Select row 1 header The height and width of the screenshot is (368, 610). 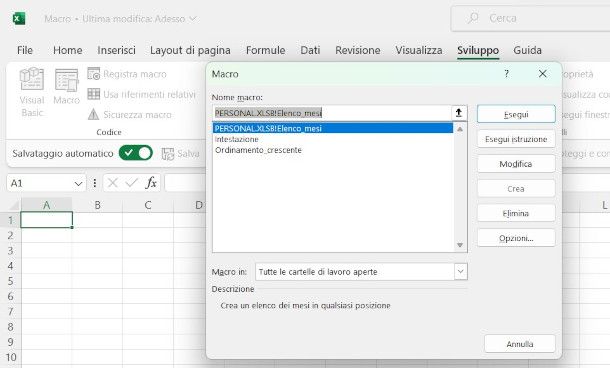coord(11,220)
